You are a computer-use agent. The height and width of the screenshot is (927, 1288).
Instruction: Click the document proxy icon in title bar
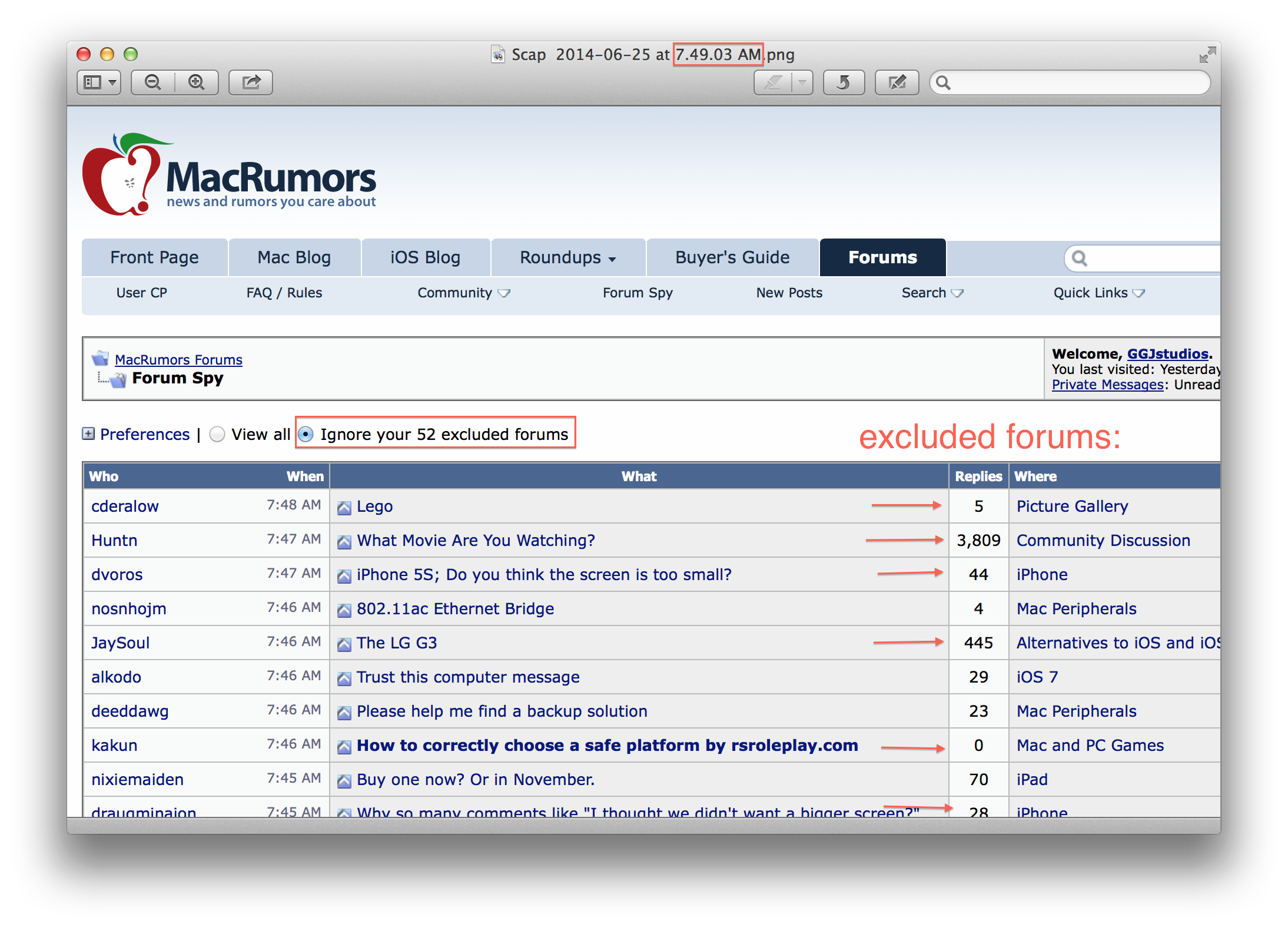(498, 54)
